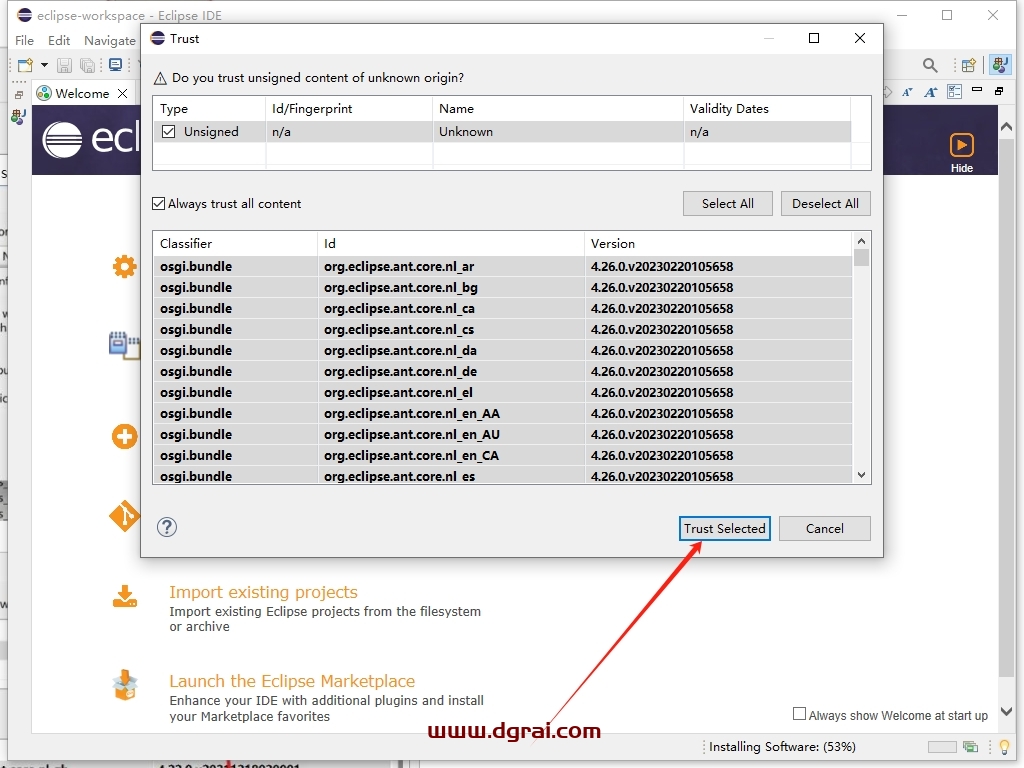Viewport: 1024px width, 768px height.
Task: Click the Save toolbar icon
Action: click(64, 65)
